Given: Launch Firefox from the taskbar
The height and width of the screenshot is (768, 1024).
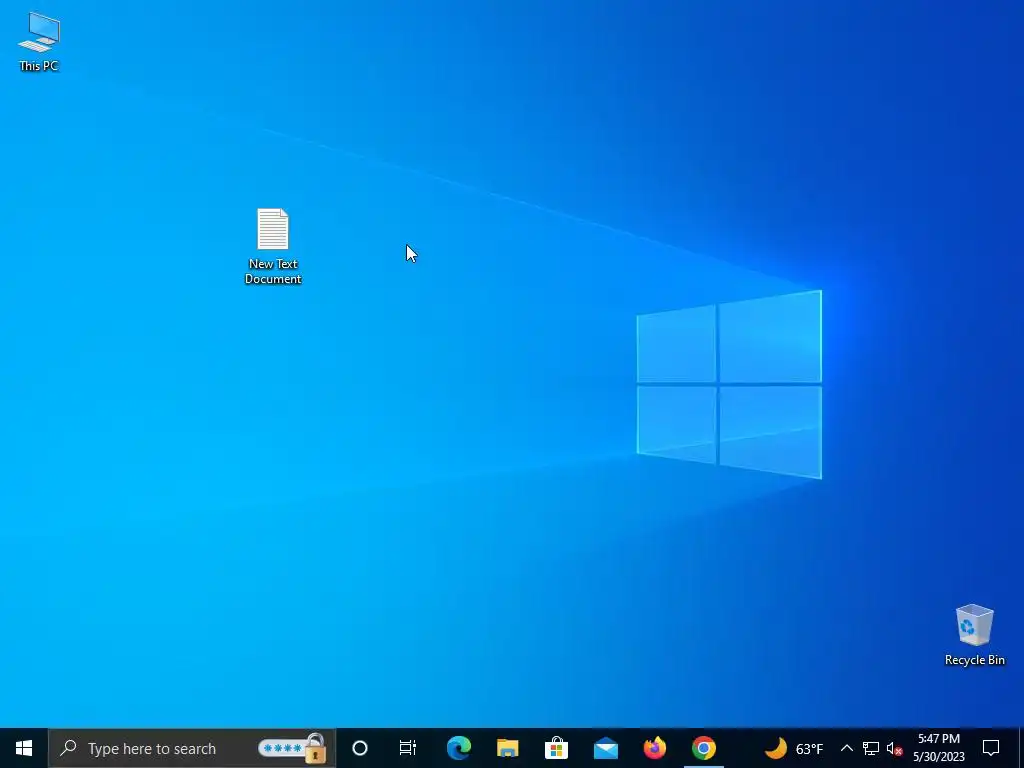Looking at the screenshot, I should (654, 748).
